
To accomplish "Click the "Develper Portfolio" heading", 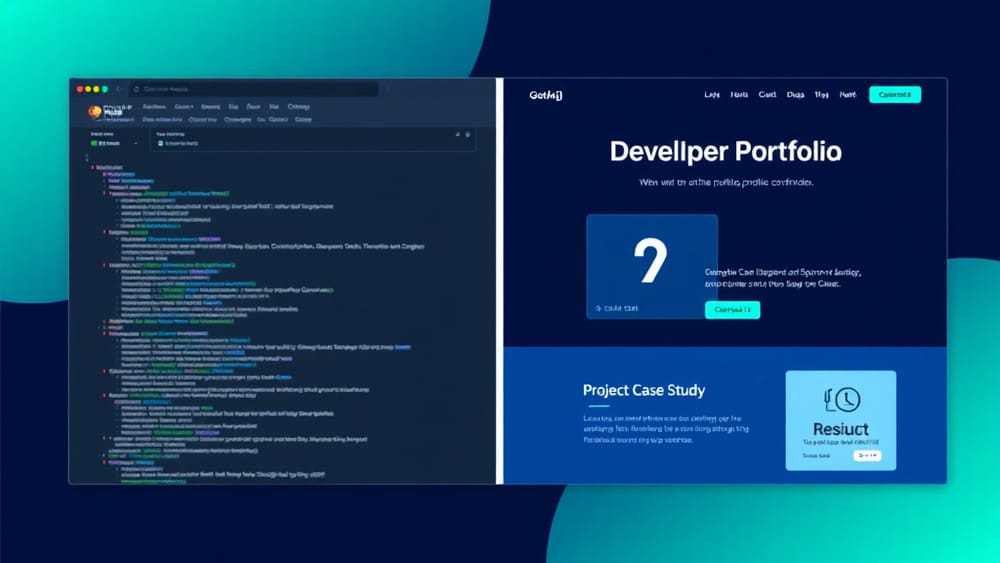I will click(x=725, y=152).
